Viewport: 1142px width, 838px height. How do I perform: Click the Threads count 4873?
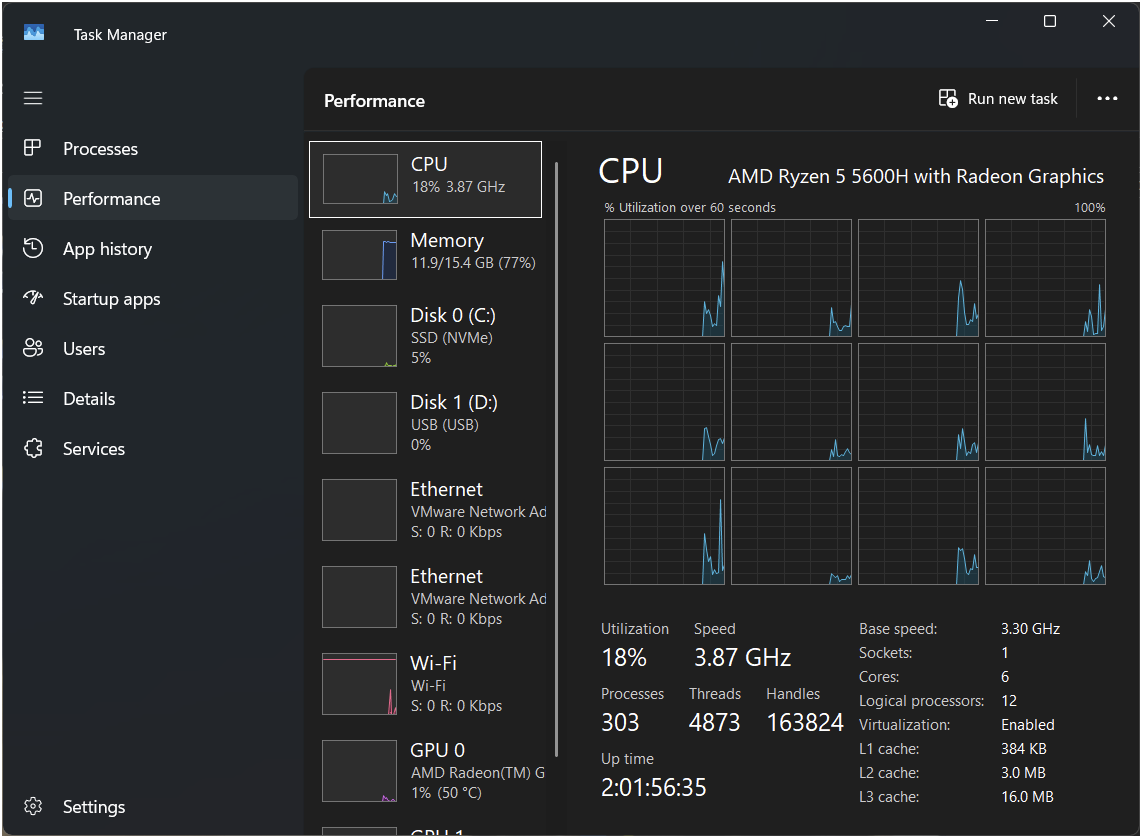[x=714, y=722]
